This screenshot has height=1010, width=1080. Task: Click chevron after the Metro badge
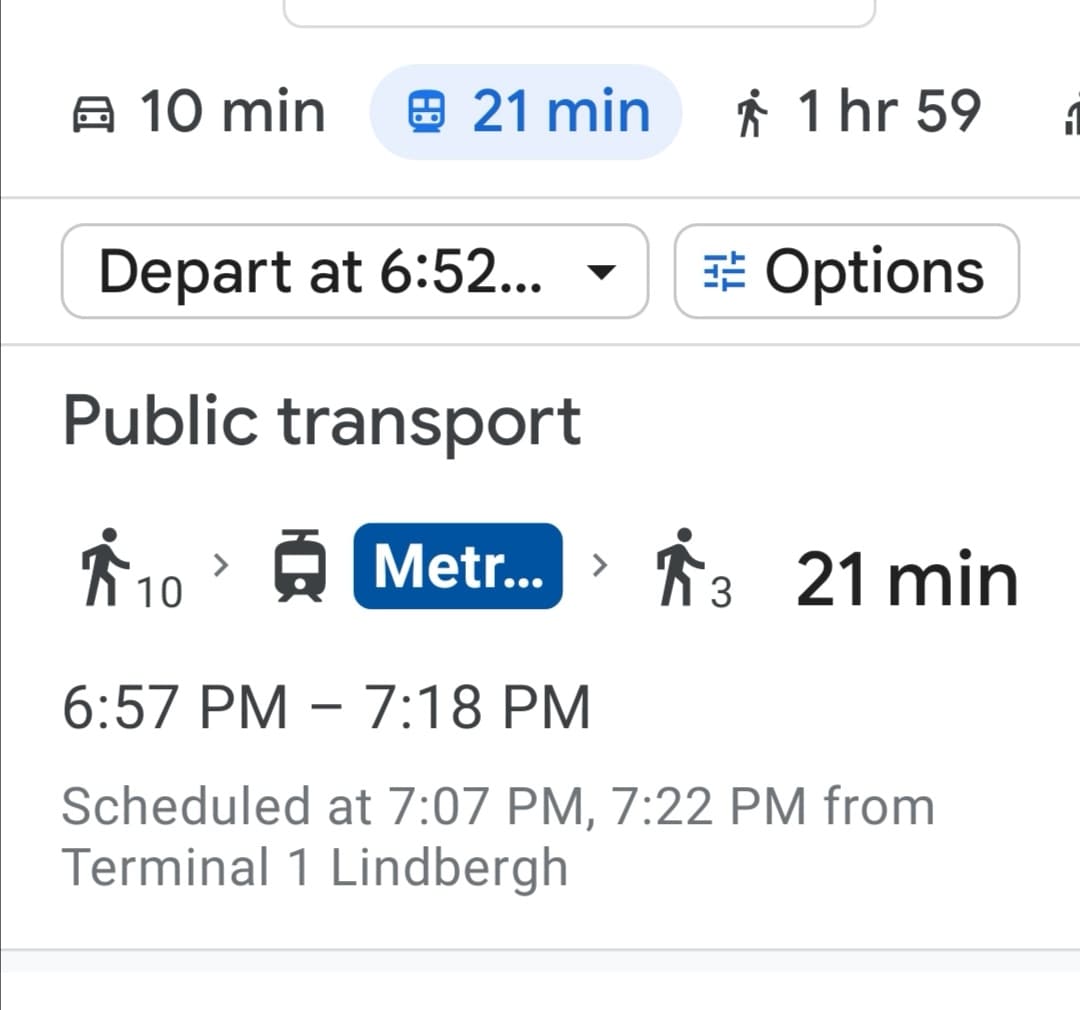600,565
